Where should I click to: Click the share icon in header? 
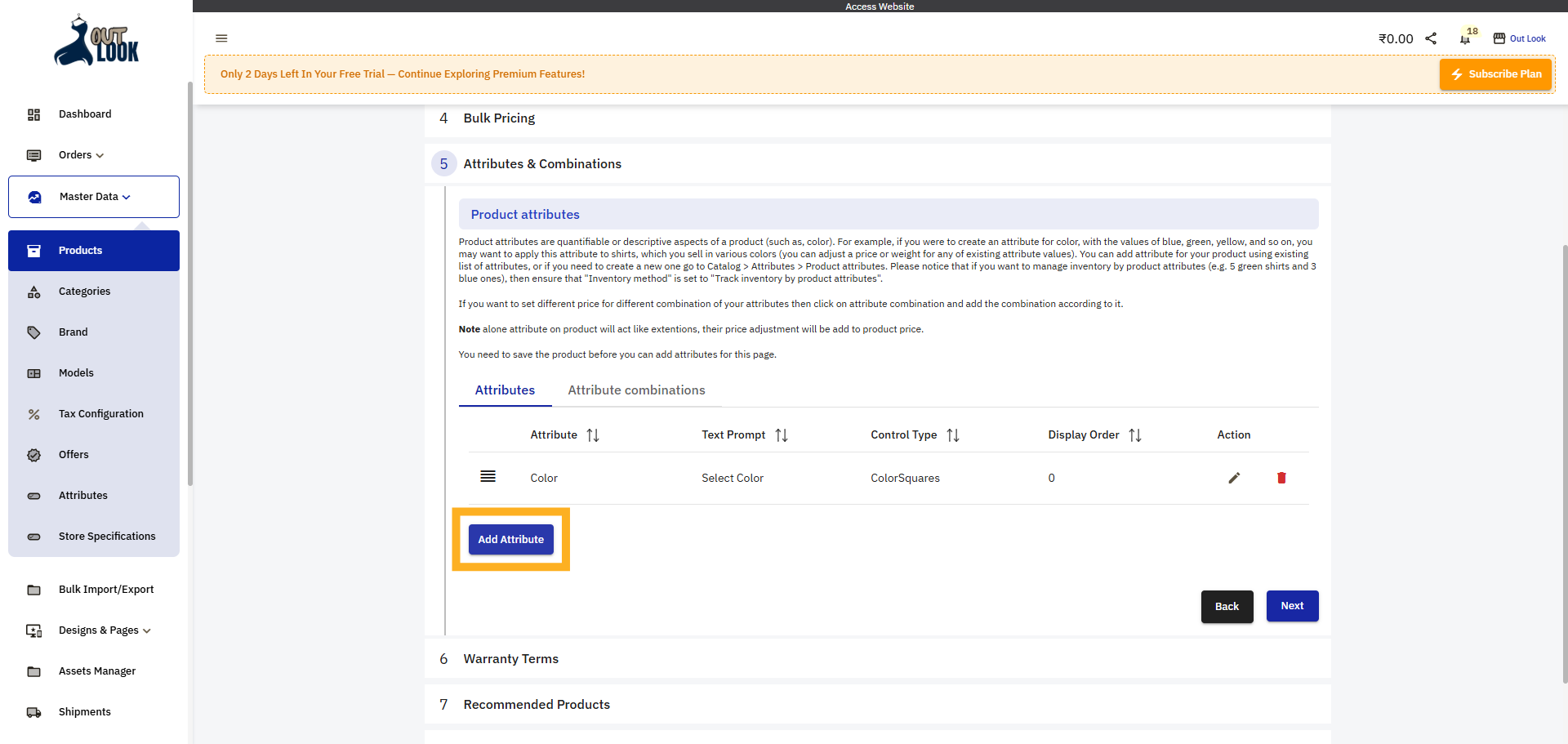pos(1431,38)
